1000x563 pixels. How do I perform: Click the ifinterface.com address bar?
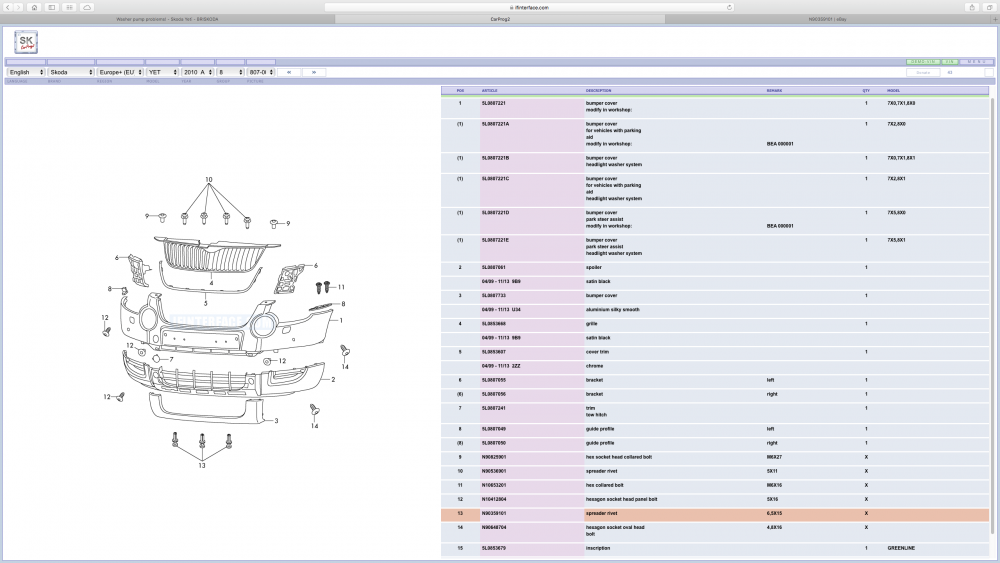click(529, 8)
